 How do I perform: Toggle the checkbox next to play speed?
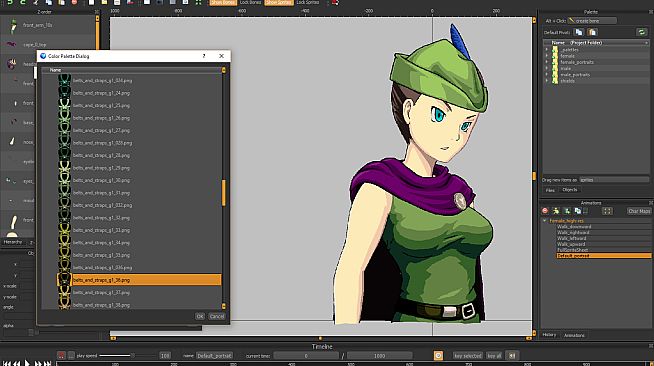[x=71, y=356]
